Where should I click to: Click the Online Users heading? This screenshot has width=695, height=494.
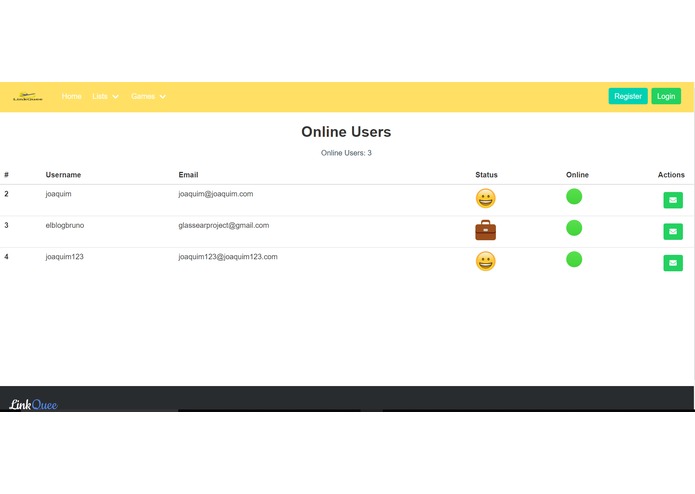pyautogui.click(x=346, y=132)
